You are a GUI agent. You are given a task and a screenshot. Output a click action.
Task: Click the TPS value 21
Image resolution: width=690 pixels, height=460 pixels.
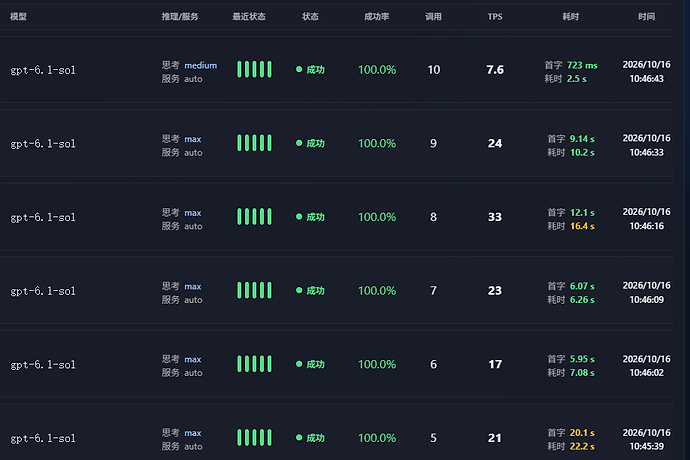point(495,438)
